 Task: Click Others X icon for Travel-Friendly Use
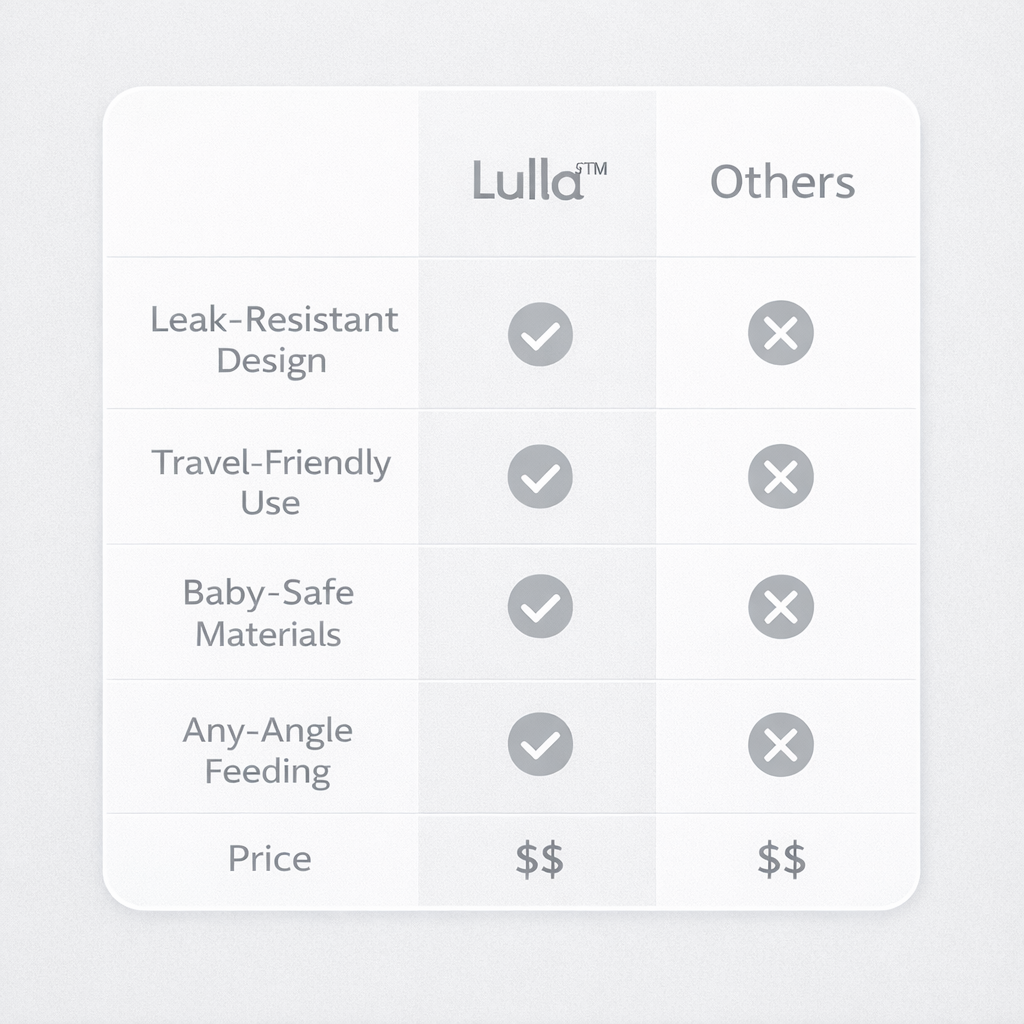click(x=780, y=476)
